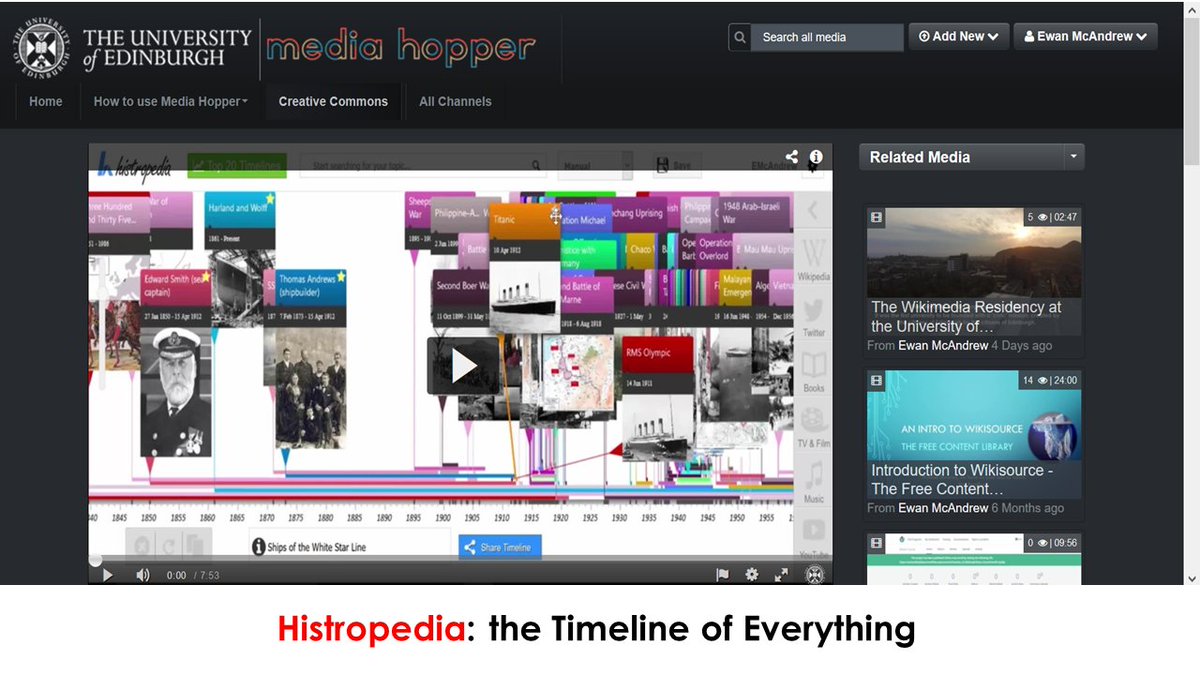Click the 14 views 24:00 badge
Screen dimensions: 1200x675
pyautogui.click(x=1049, y=381)
